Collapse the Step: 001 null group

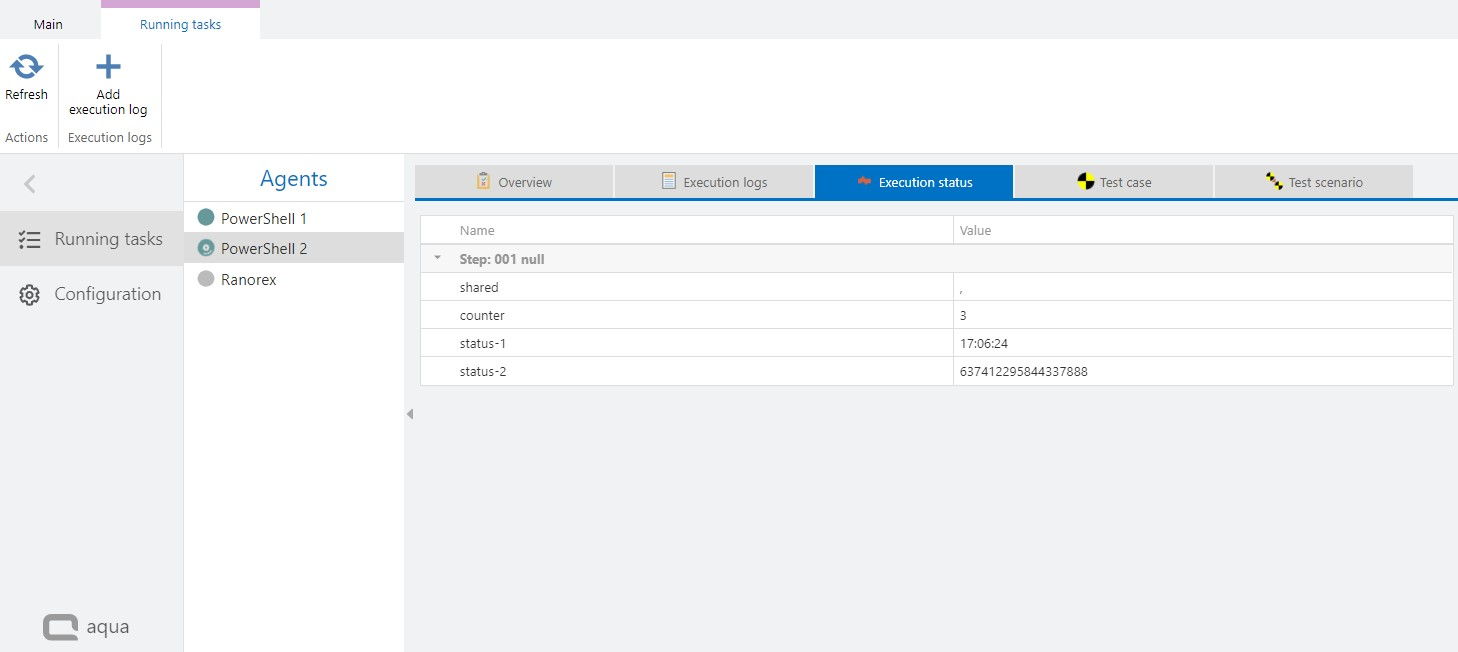coord(437,258)
